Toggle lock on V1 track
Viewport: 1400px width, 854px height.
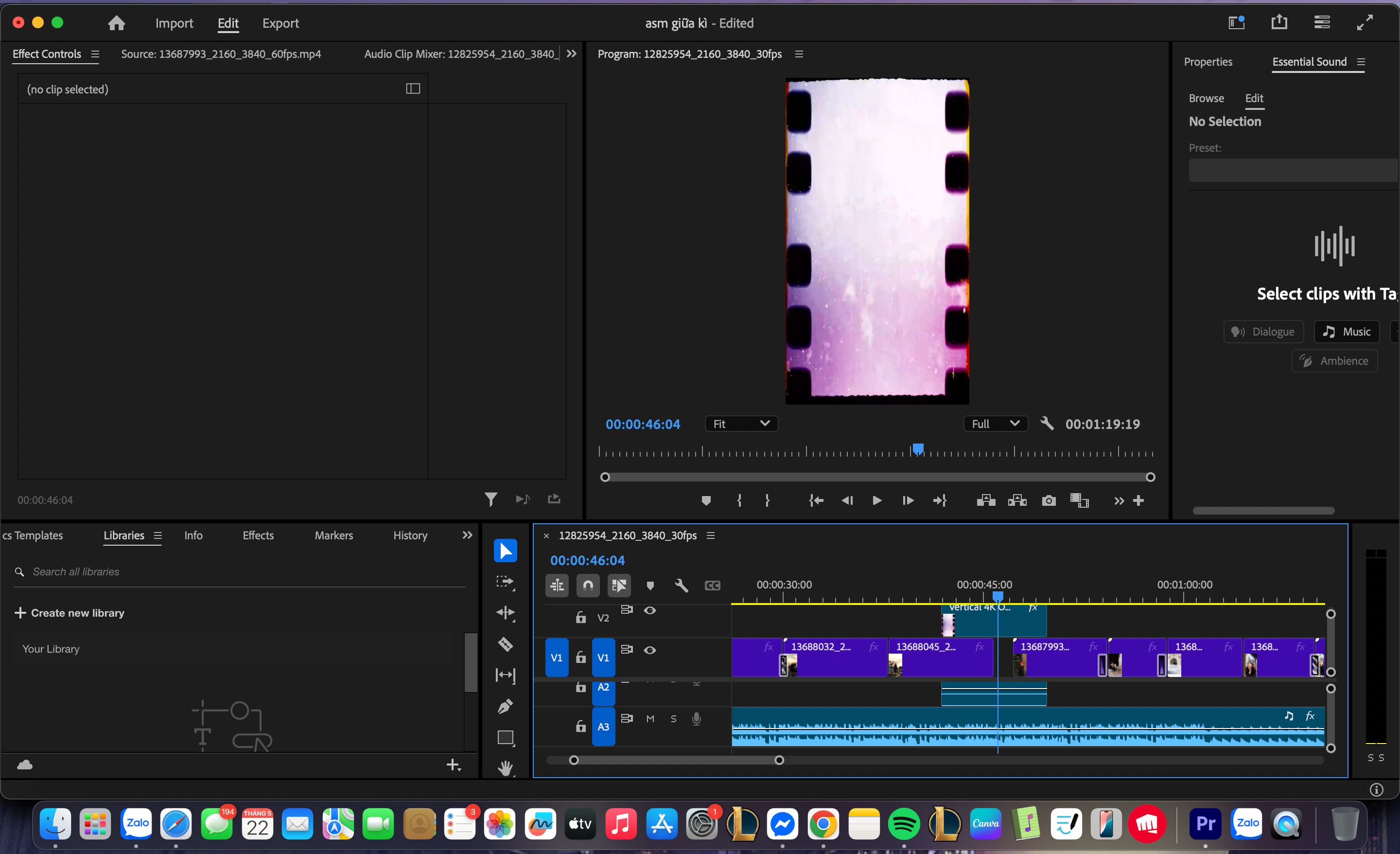[581, 657]
